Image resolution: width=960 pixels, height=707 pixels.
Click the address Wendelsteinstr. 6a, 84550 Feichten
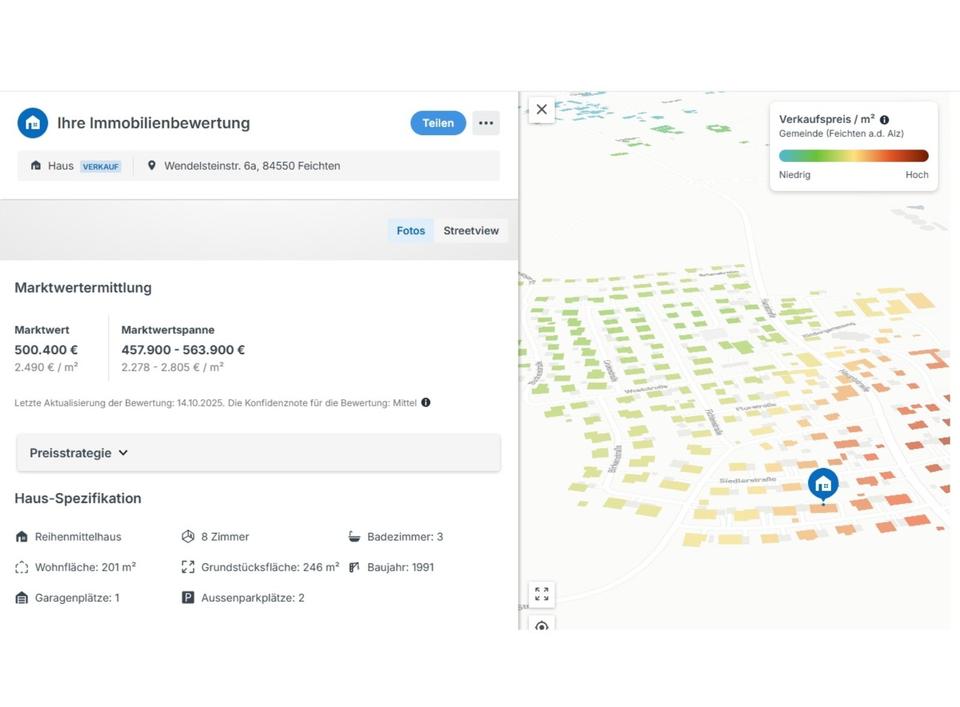[252, 166]
